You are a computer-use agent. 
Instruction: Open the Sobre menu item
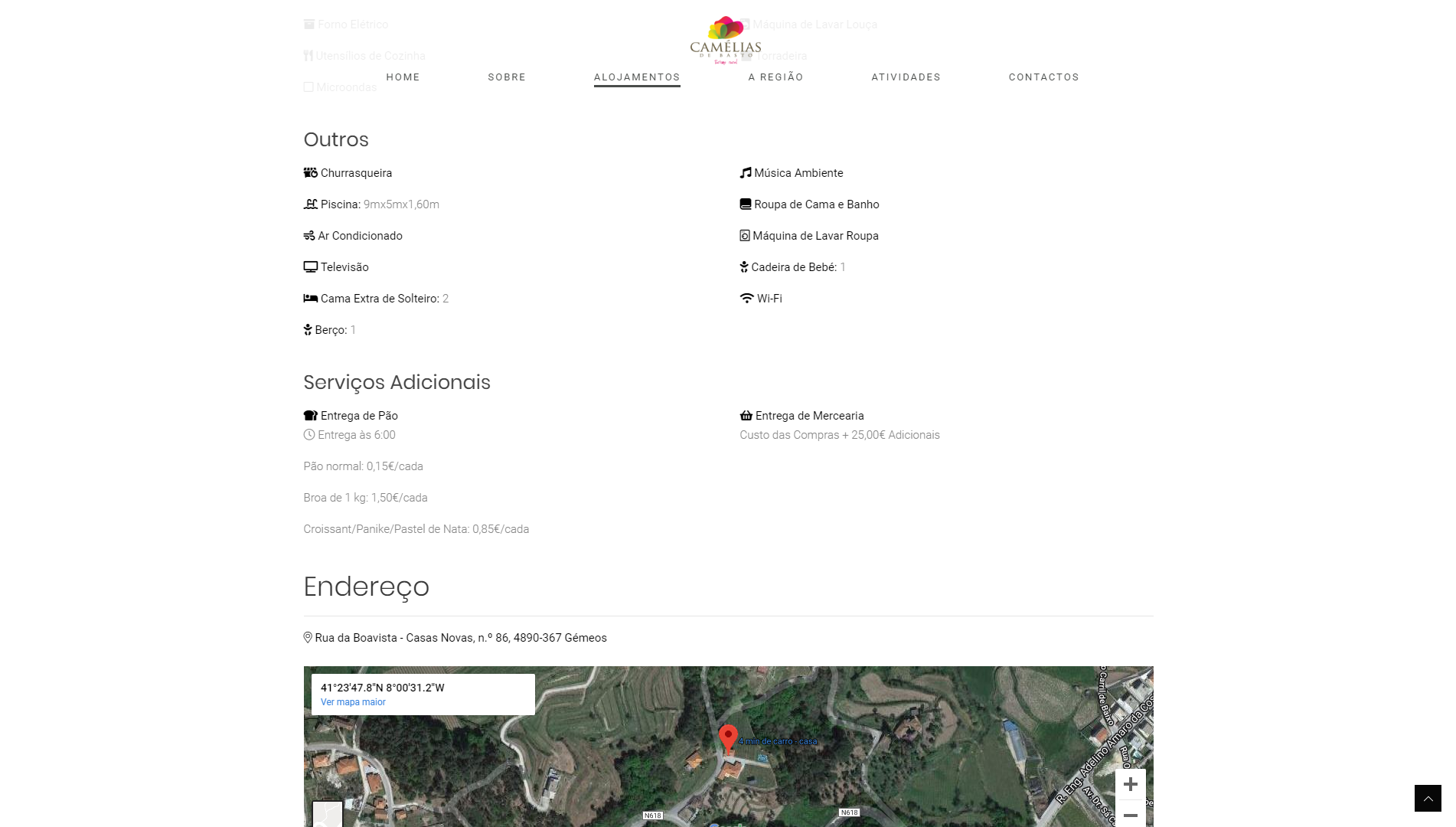point(507,77)
